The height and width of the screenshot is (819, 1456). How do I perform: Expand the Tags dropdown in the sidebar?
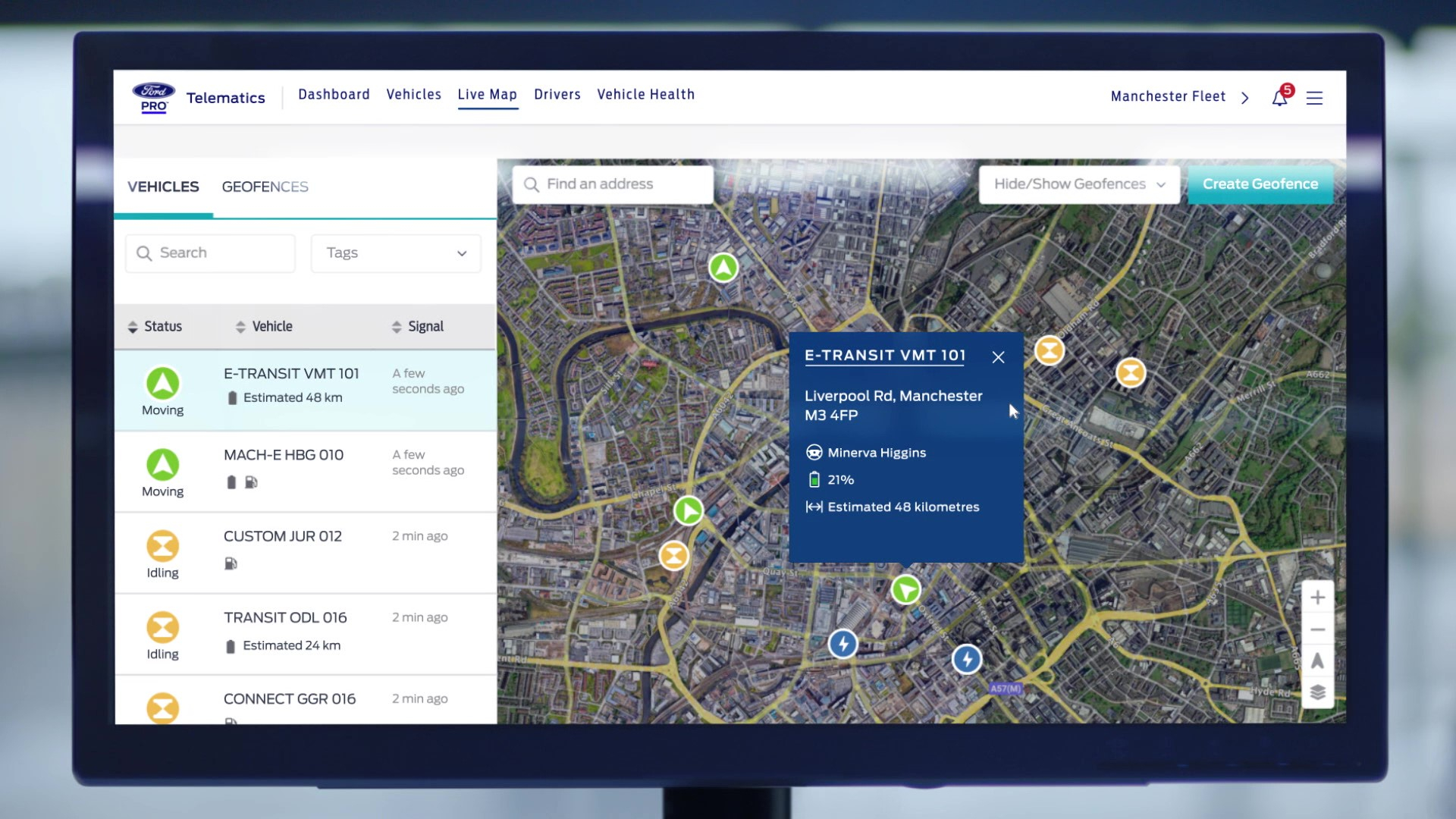(x=396, y=253)
